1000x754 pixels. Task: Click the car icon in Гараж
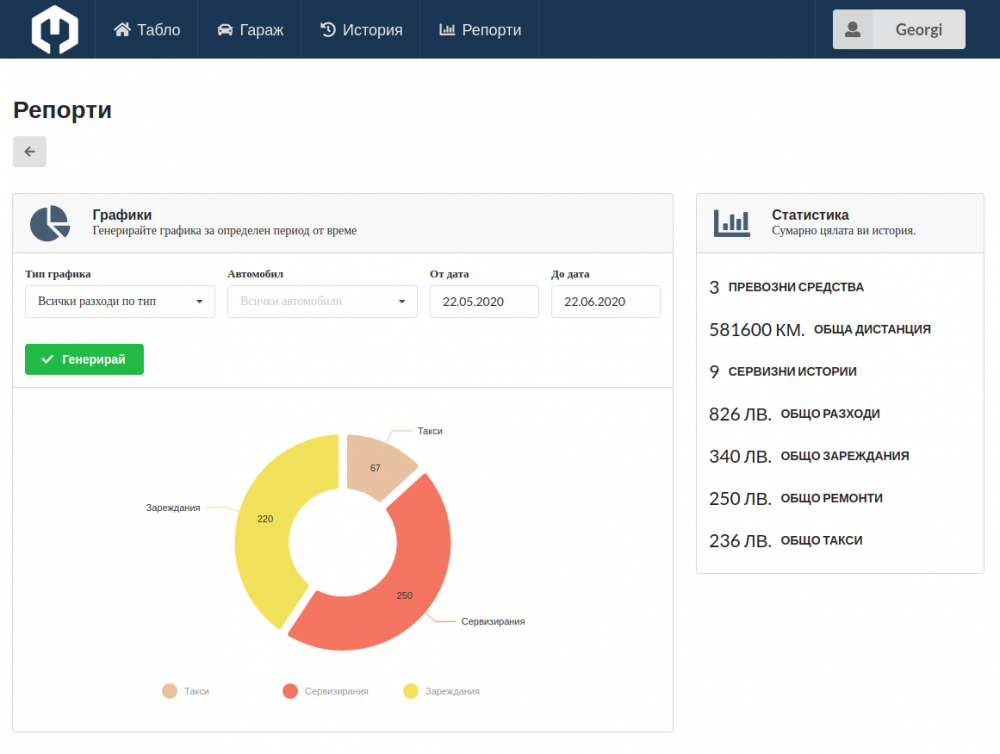[x=225, y=30]
